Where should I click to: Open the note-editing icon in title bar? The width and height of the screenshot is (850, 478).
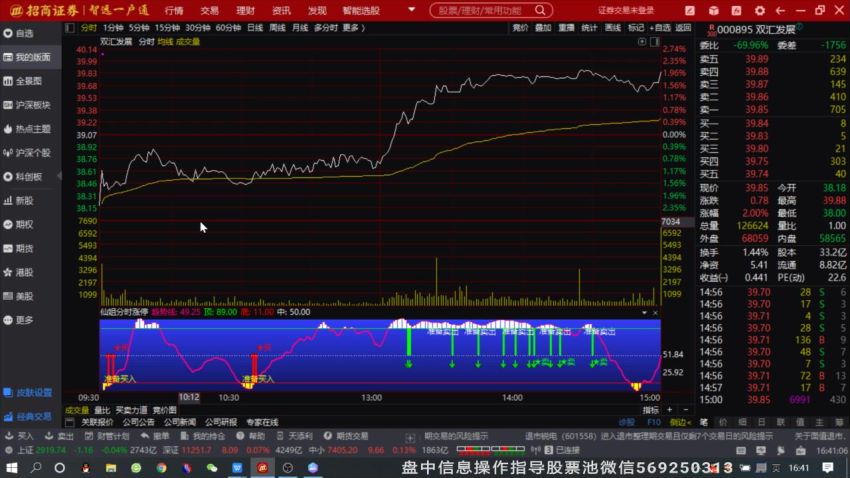690,10
